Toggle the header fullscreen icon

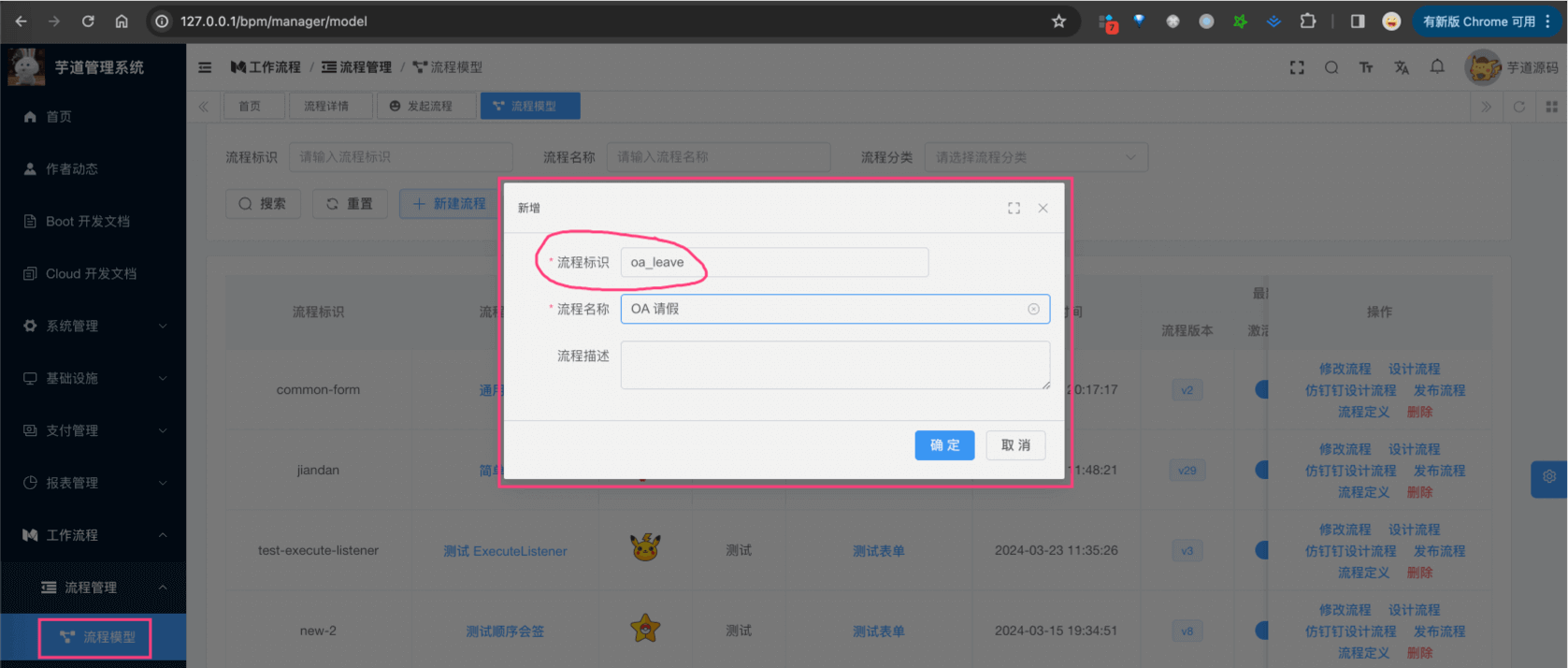coord(1297,67)
